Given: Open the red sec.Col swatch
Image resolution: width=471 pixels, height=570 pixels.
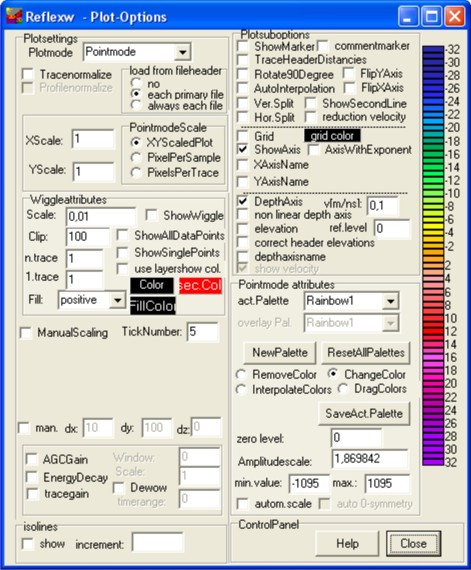Looking at the screenshot, I should pyautogui.click(x=200, y=286).
